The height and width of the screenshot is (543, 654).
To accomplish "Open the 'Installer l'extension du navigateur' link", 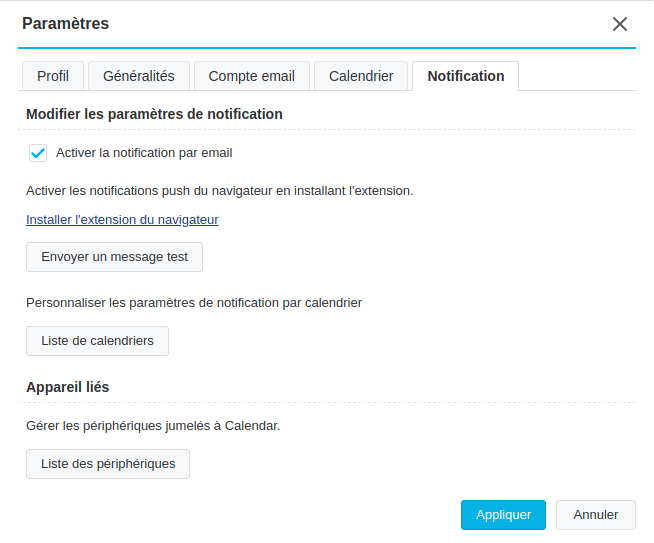I will (122, 219).
